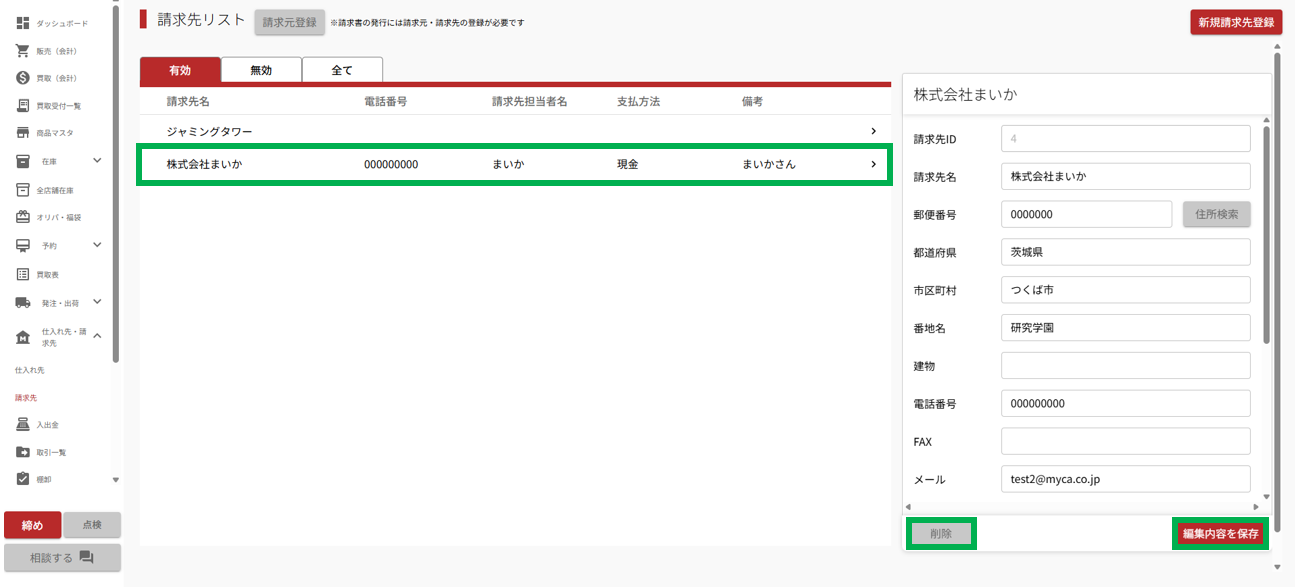Expand the 予約 submenu chevron
The height and width of the screenshot is (587, 1295).
tap(97, 245)
